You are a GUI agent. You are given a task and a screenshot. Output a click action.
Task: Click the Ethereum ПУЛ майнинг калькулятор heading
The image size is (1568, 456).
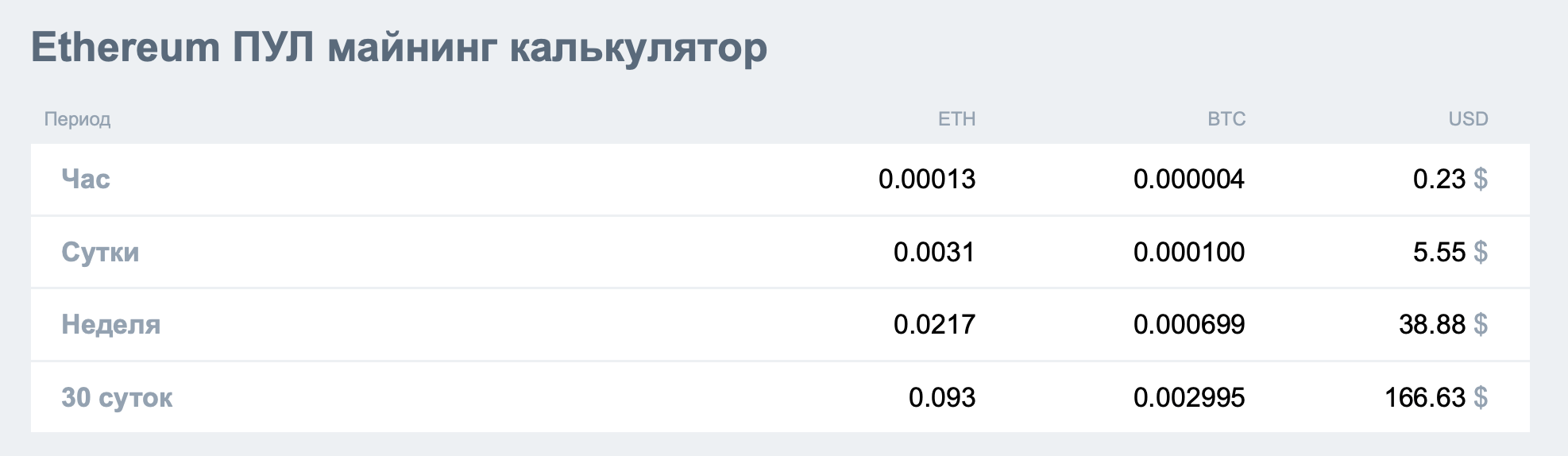point(399,48)
